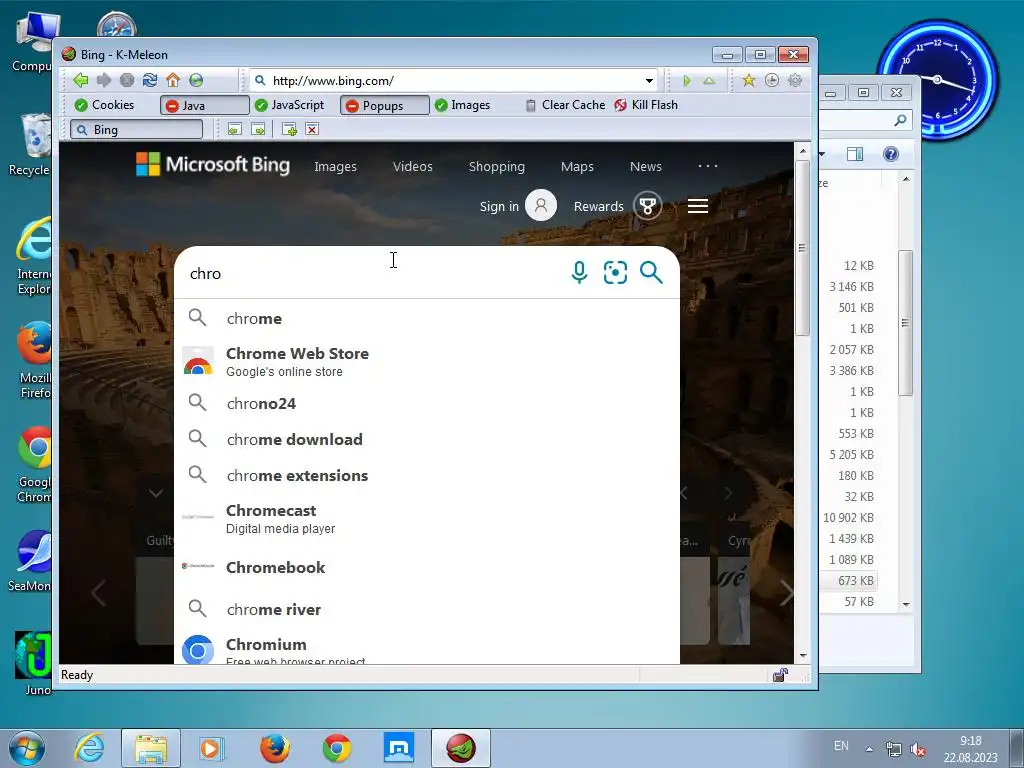Stop page loading in K-Meleon

click(x=127, y=80)
